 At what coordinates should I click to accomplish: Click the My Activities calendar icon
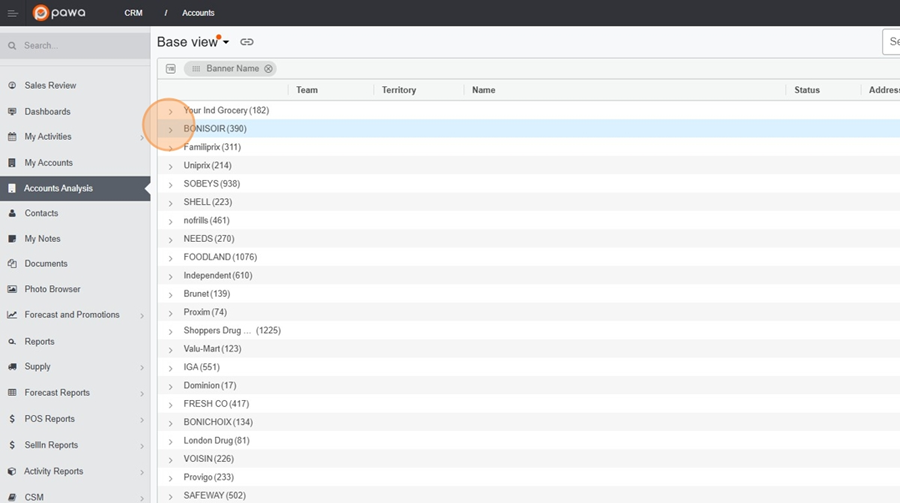click(12, 137)
